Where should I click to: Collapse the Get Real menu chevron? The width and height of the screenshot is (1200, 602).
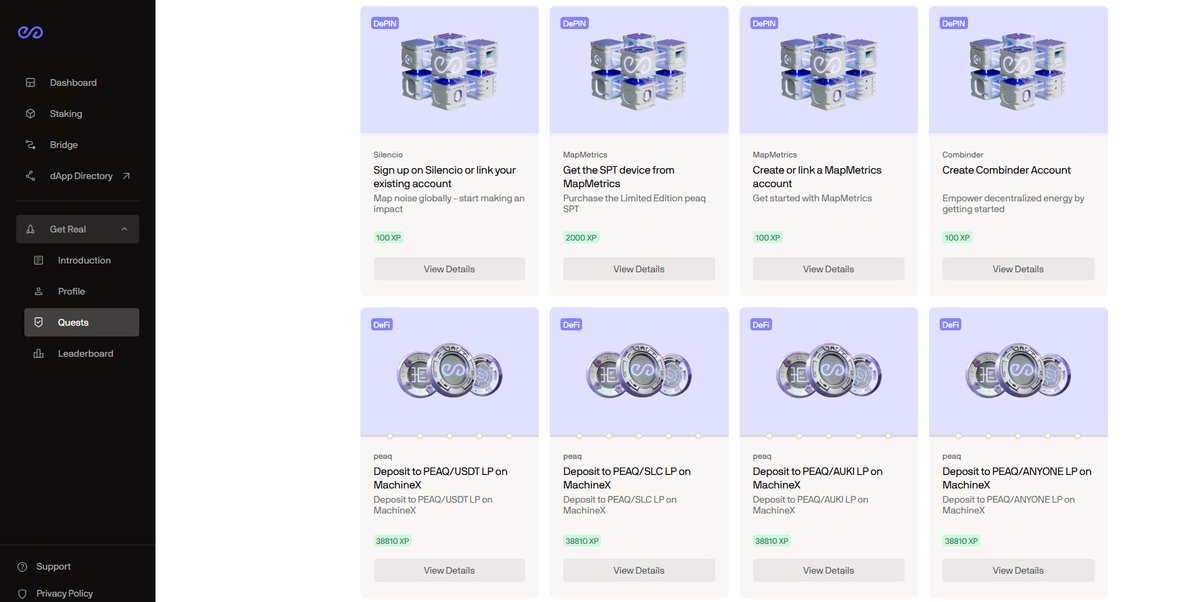tap(125, 229)
